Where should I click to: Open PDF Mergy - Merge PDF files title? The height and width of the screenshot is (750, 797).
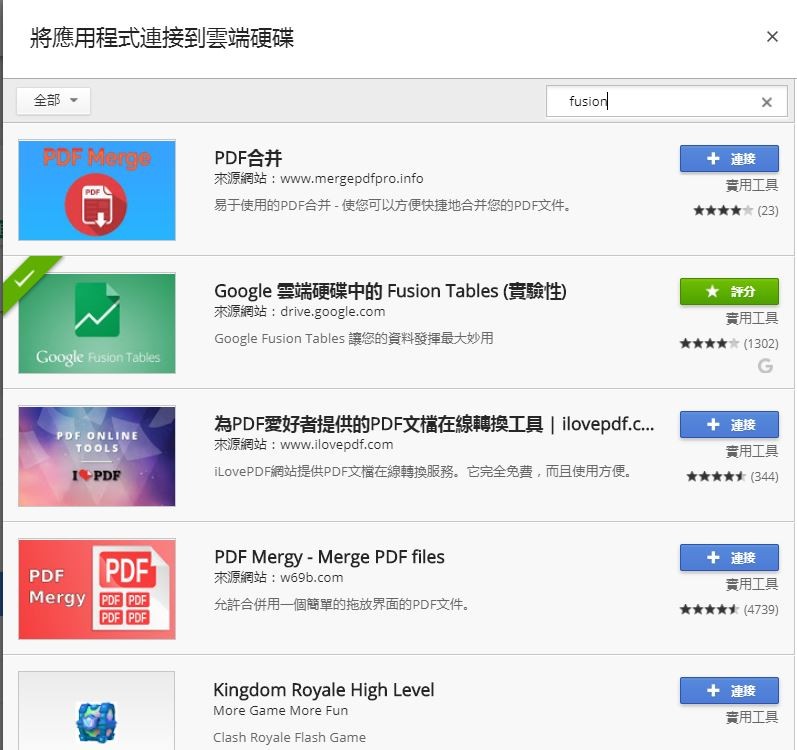click(x=329, y=557)
